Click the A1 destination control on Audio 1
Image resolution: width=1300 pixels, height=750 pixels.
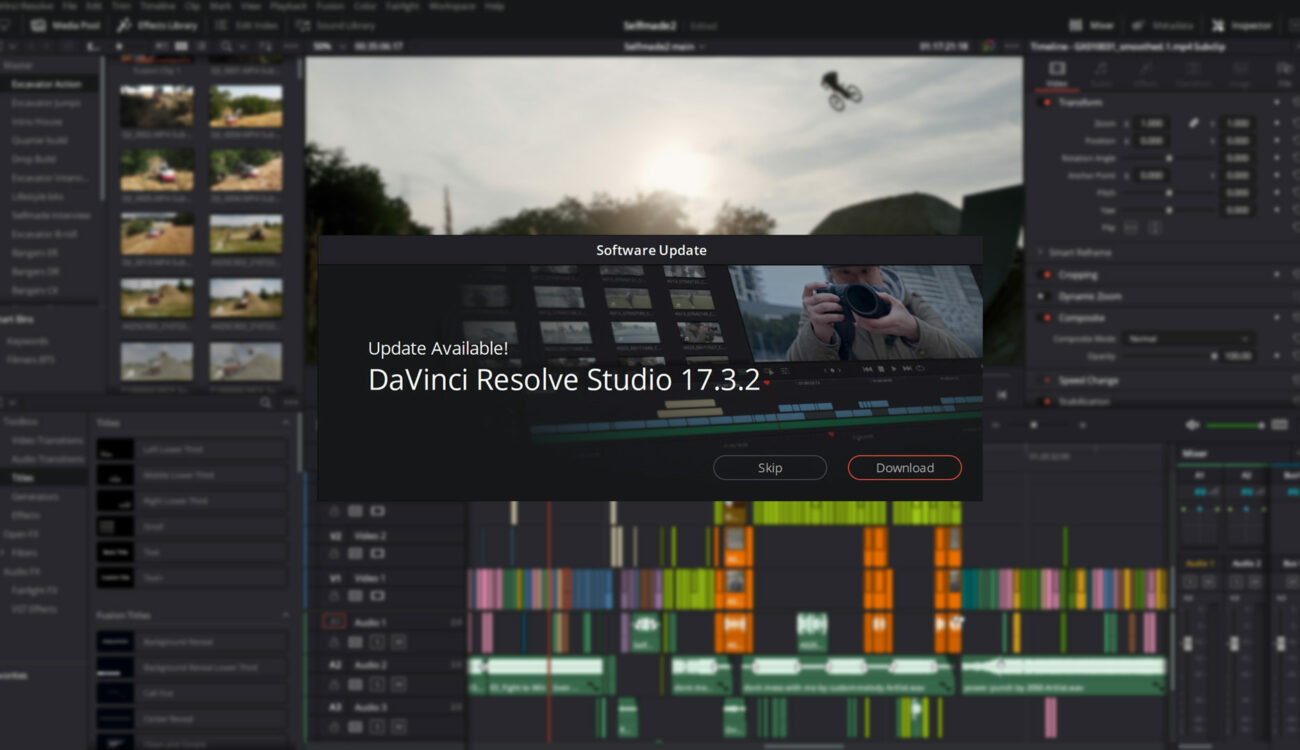(x=334, y=622)
